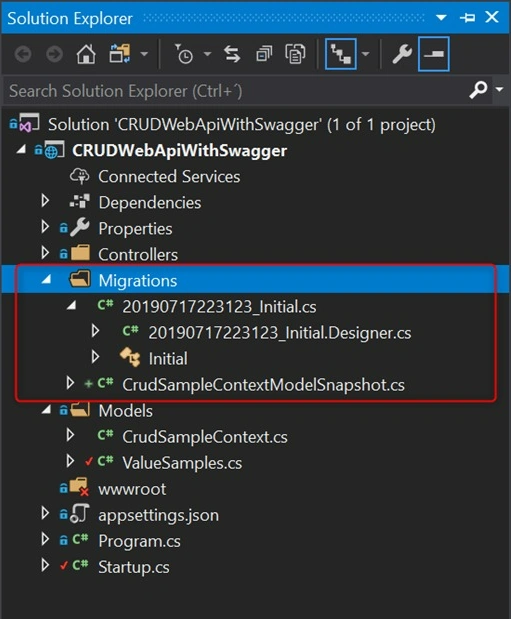The image size is (511, 619).
Task: Click the Solution node's Visual Studio icon
Action: [29, 123]
